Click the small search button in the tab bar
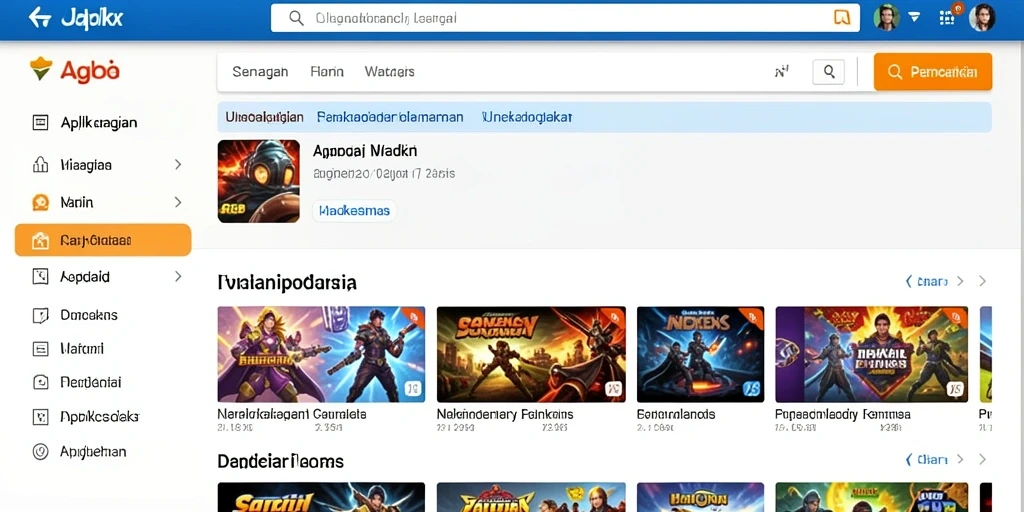 829,72
